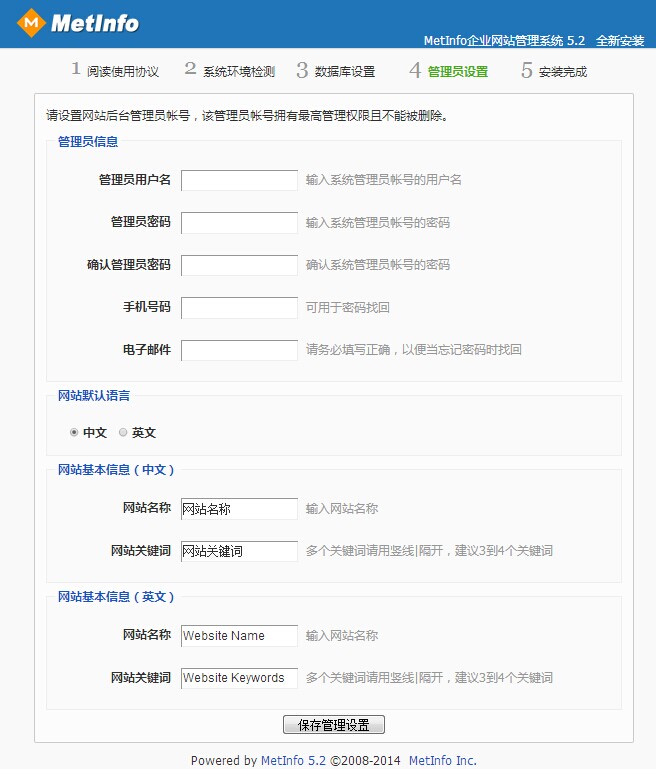Select the 英文 language radio button
656x769 pixels.
123,432
